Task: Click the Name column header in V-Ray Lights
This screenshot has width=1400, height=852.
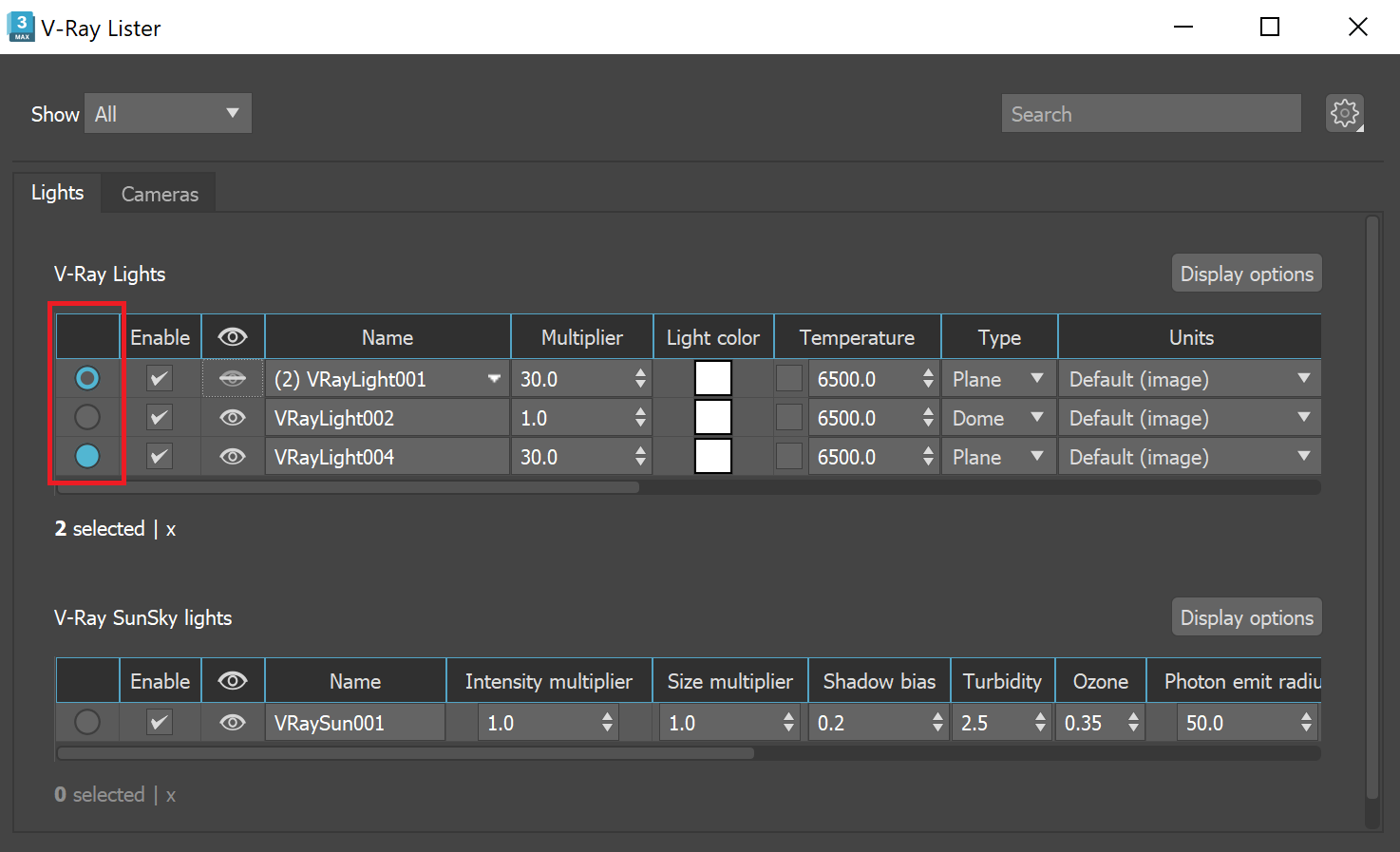Action: point(388,337)
